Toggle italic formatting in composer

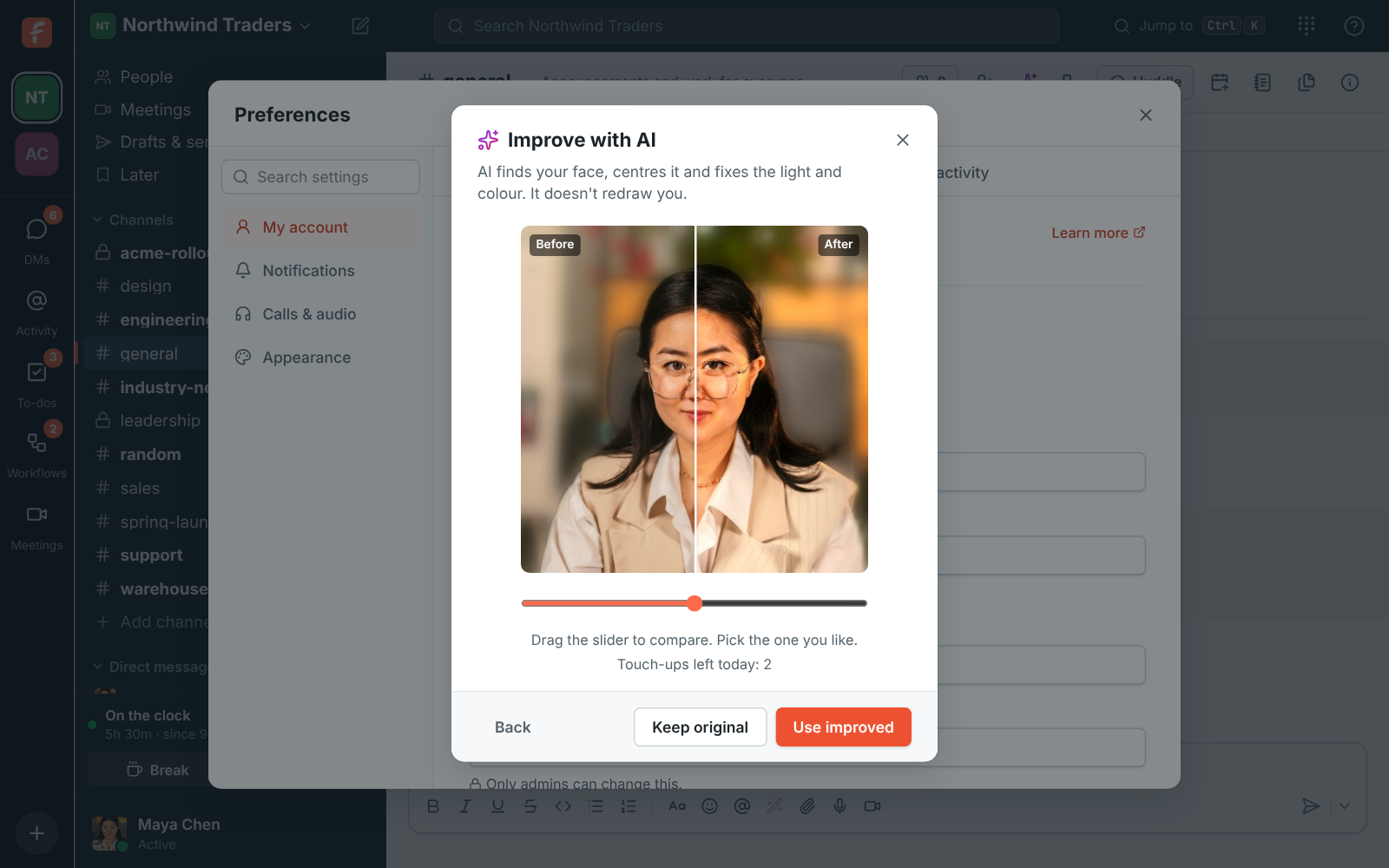(x=465, y=806)
